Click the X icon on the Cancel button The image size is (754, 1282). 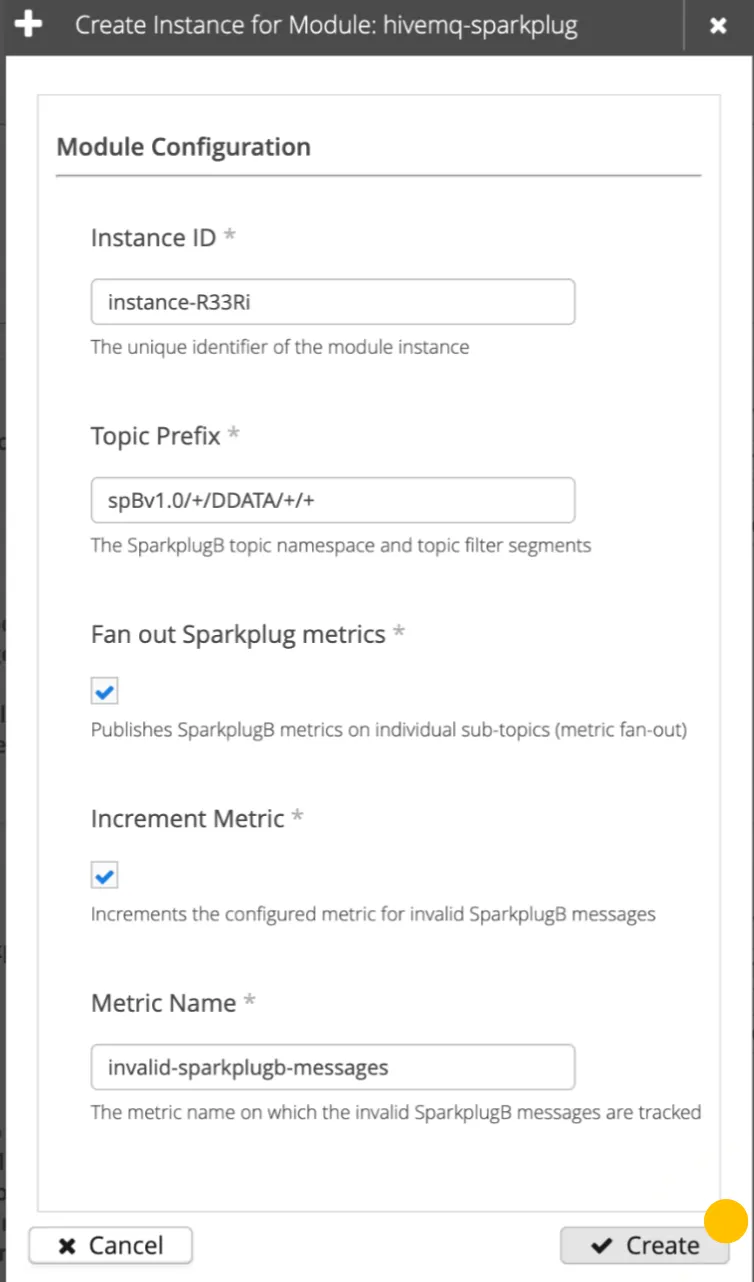pyautogui.click(x=68, y=1245)
